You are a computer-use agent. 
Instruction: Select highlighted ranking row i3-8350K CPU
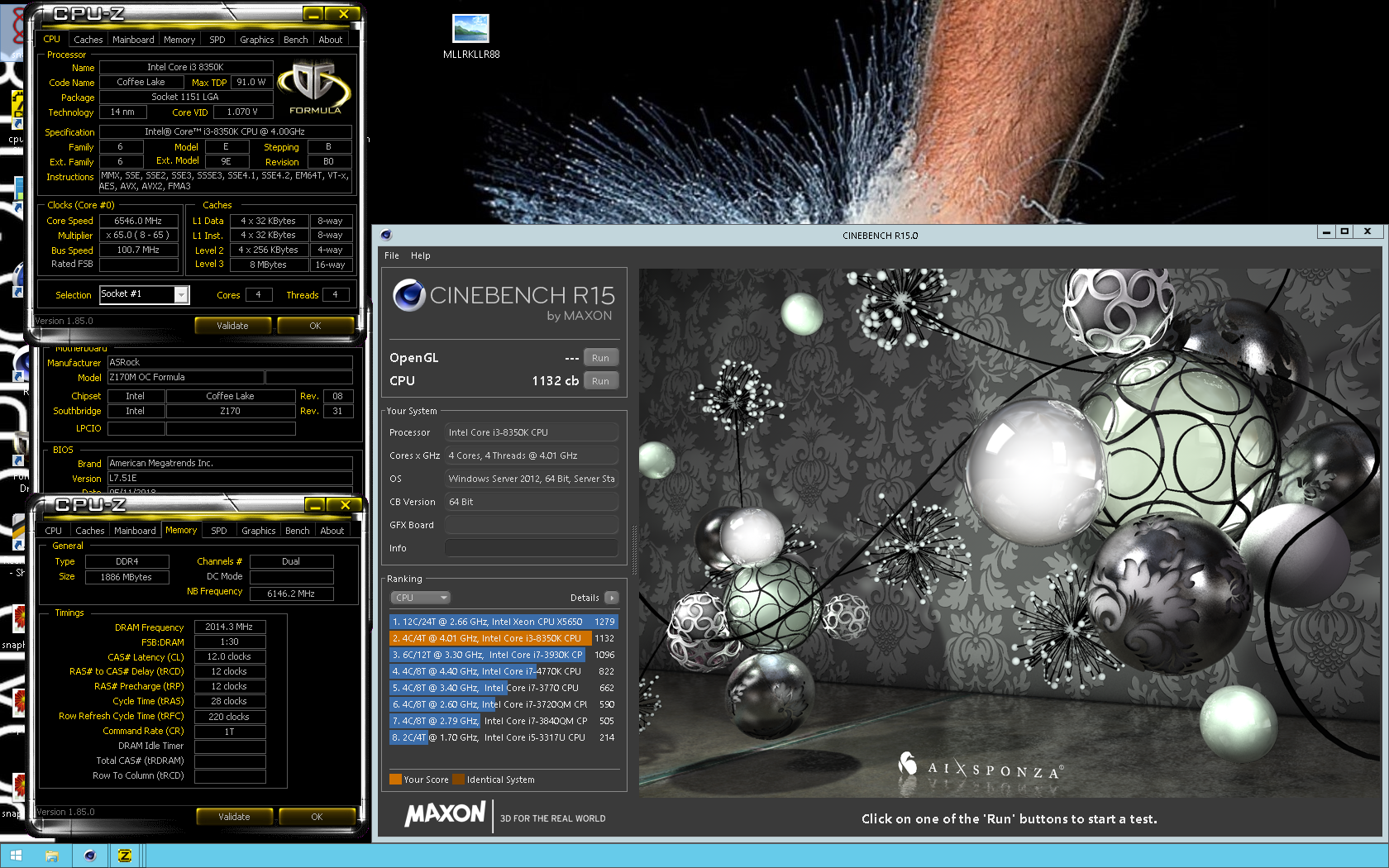tap(504, 638)
